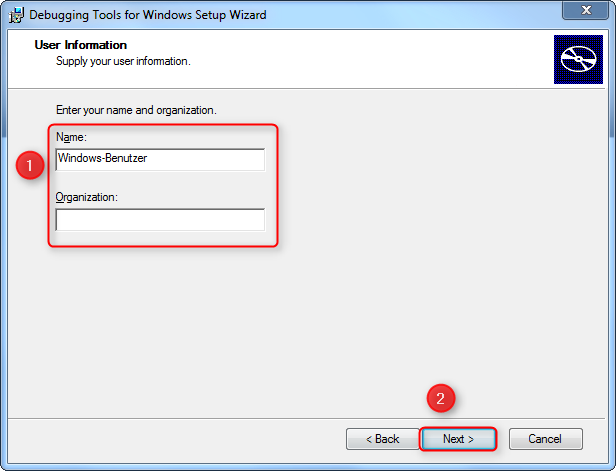
Task: Focus the Organization input field
Action: 160,220
